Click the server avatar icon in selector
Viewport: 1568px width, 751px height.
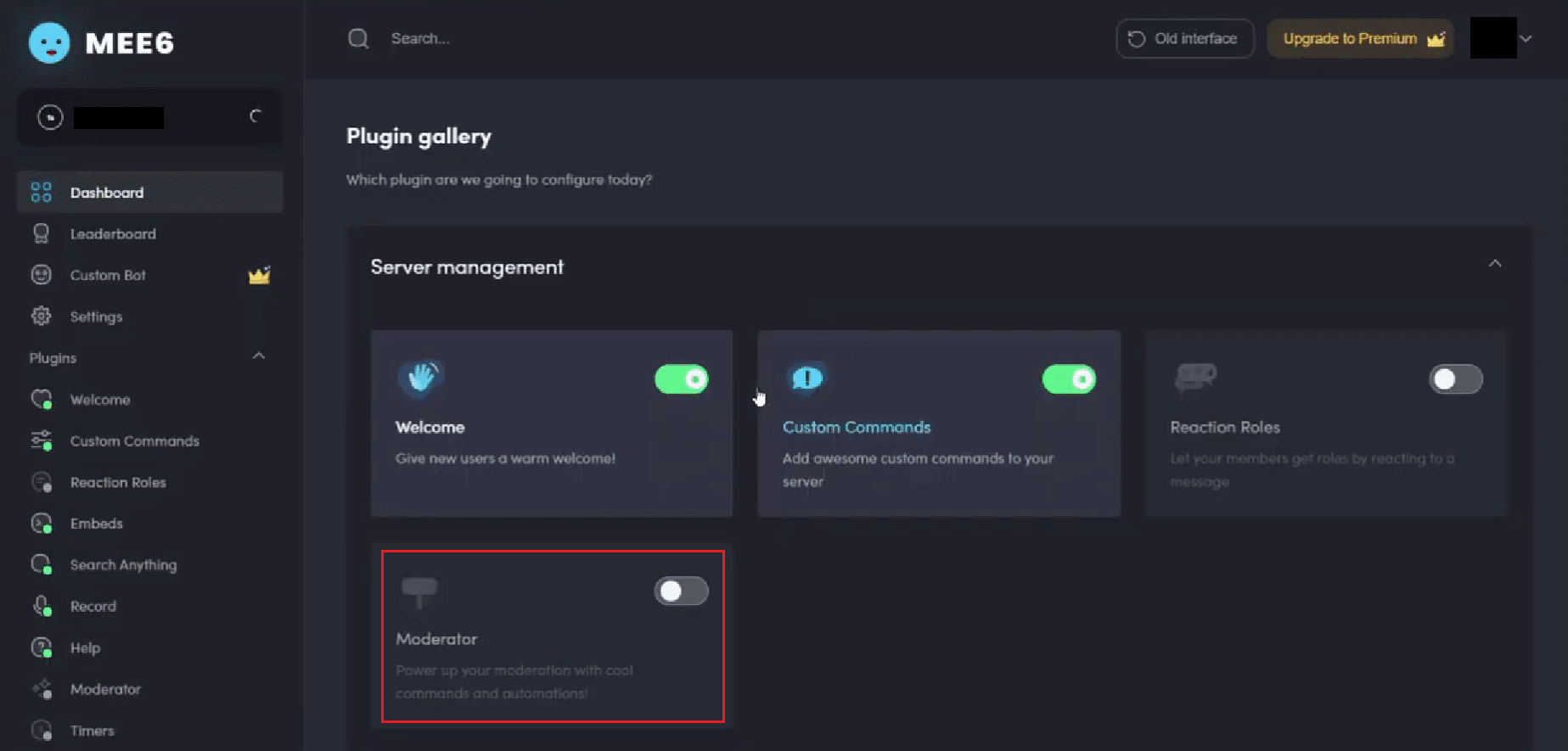tap(50, 117)
